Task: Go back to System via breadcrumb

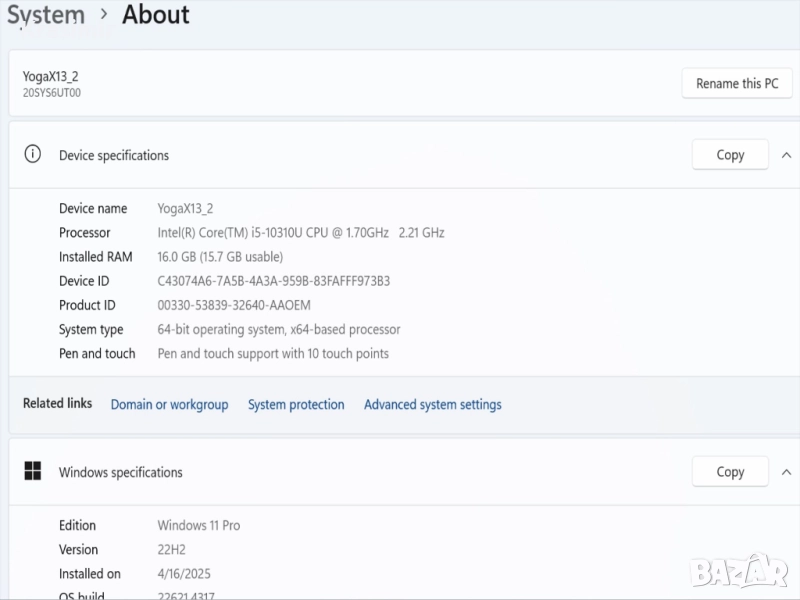Action: tap(46, 15)
